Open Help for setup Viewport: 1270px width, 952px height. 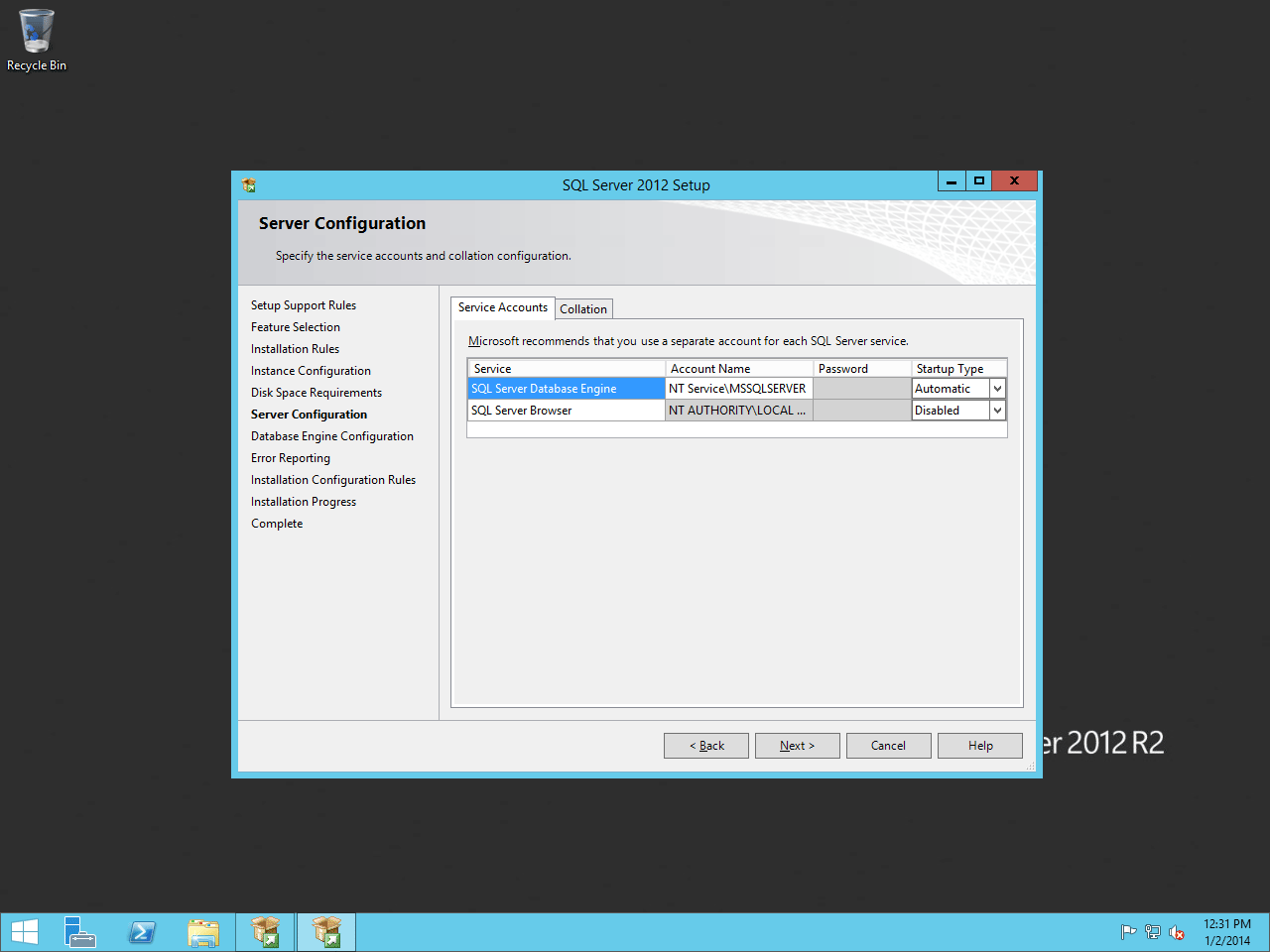click(x=980, y=746)
